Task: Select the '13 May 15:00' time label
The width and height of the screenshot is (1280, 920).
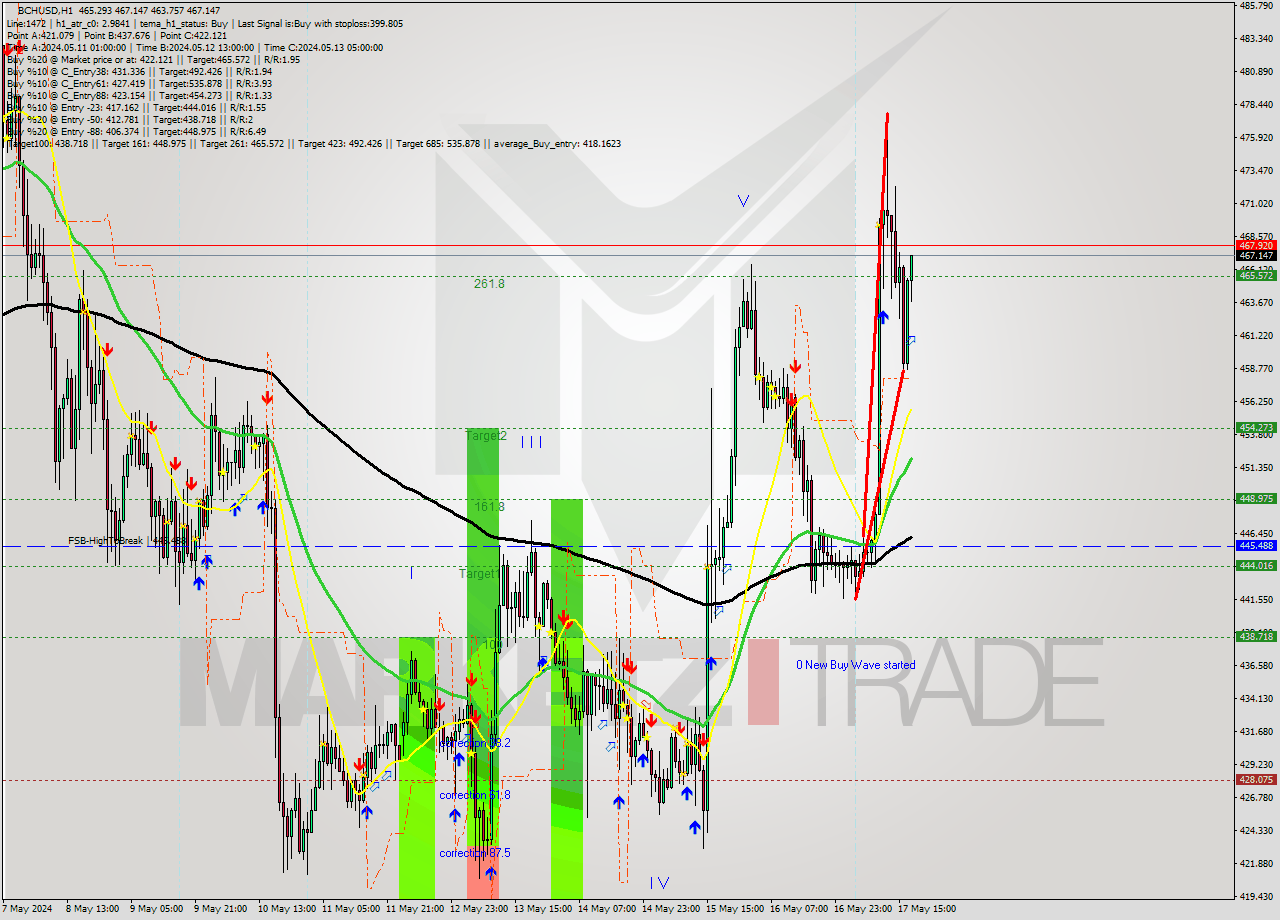Action: click(543, 909)
